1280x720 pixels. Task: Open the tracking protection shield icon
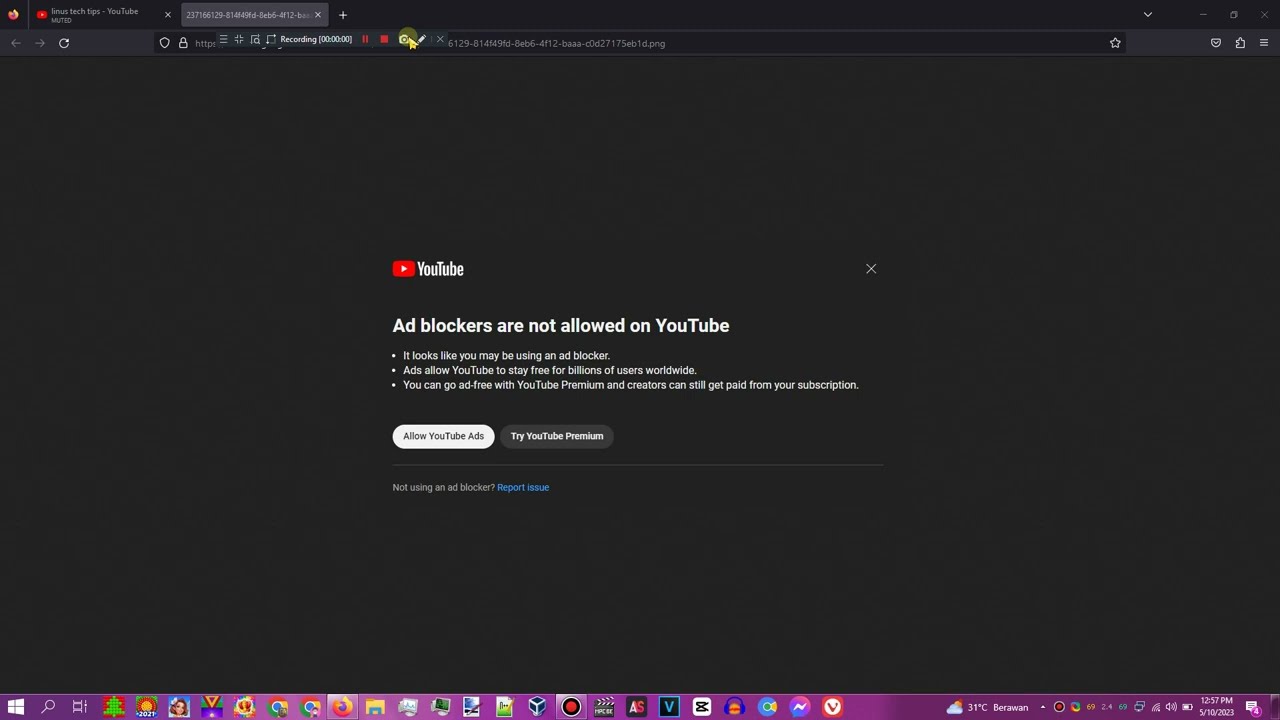pos(165,43)
